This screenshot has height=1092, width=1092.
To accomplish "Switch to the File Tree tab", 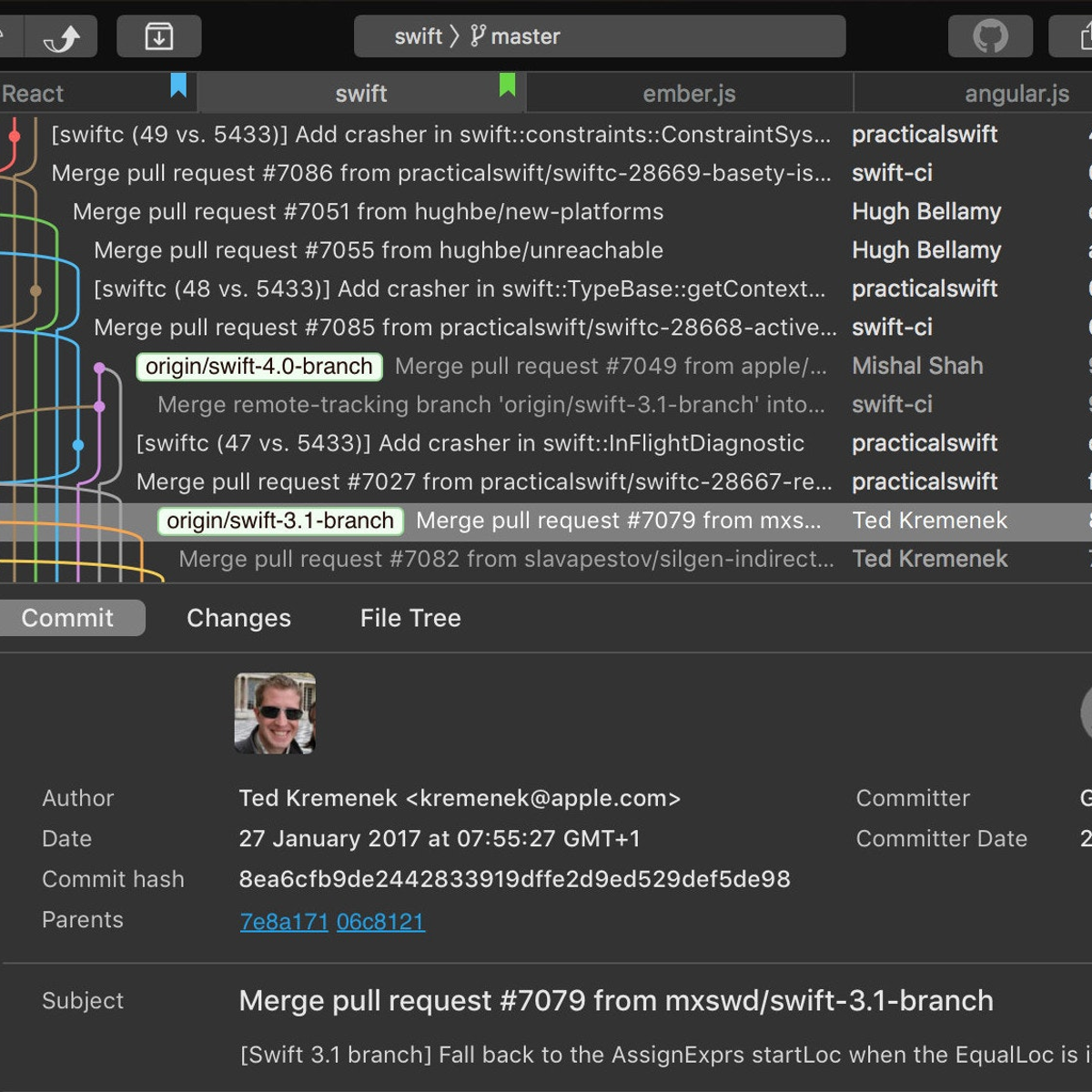I will coord(409,618).
